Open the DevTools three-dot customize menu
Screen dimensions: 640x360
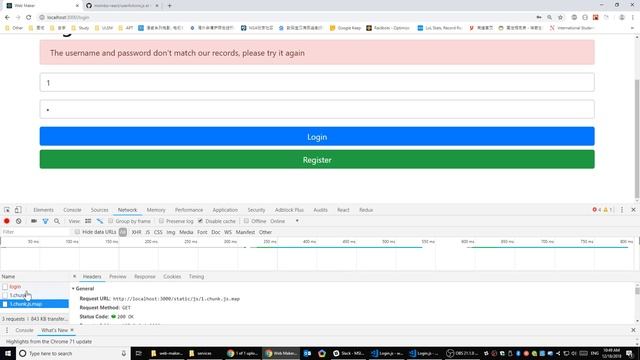click(x=622, y=210)
